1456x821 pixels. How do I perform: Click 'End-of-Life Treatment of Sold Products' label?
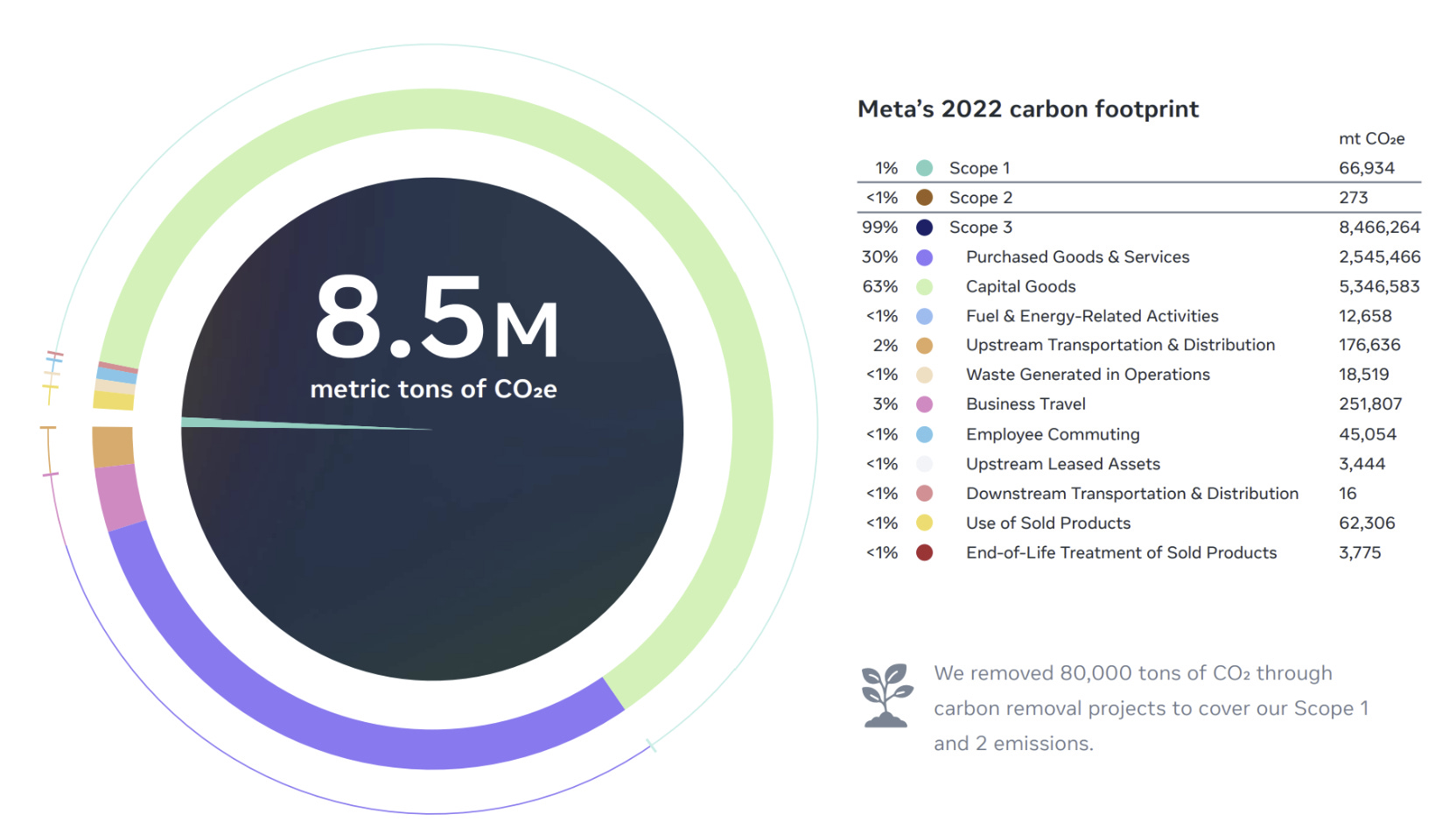[1122, 553]
